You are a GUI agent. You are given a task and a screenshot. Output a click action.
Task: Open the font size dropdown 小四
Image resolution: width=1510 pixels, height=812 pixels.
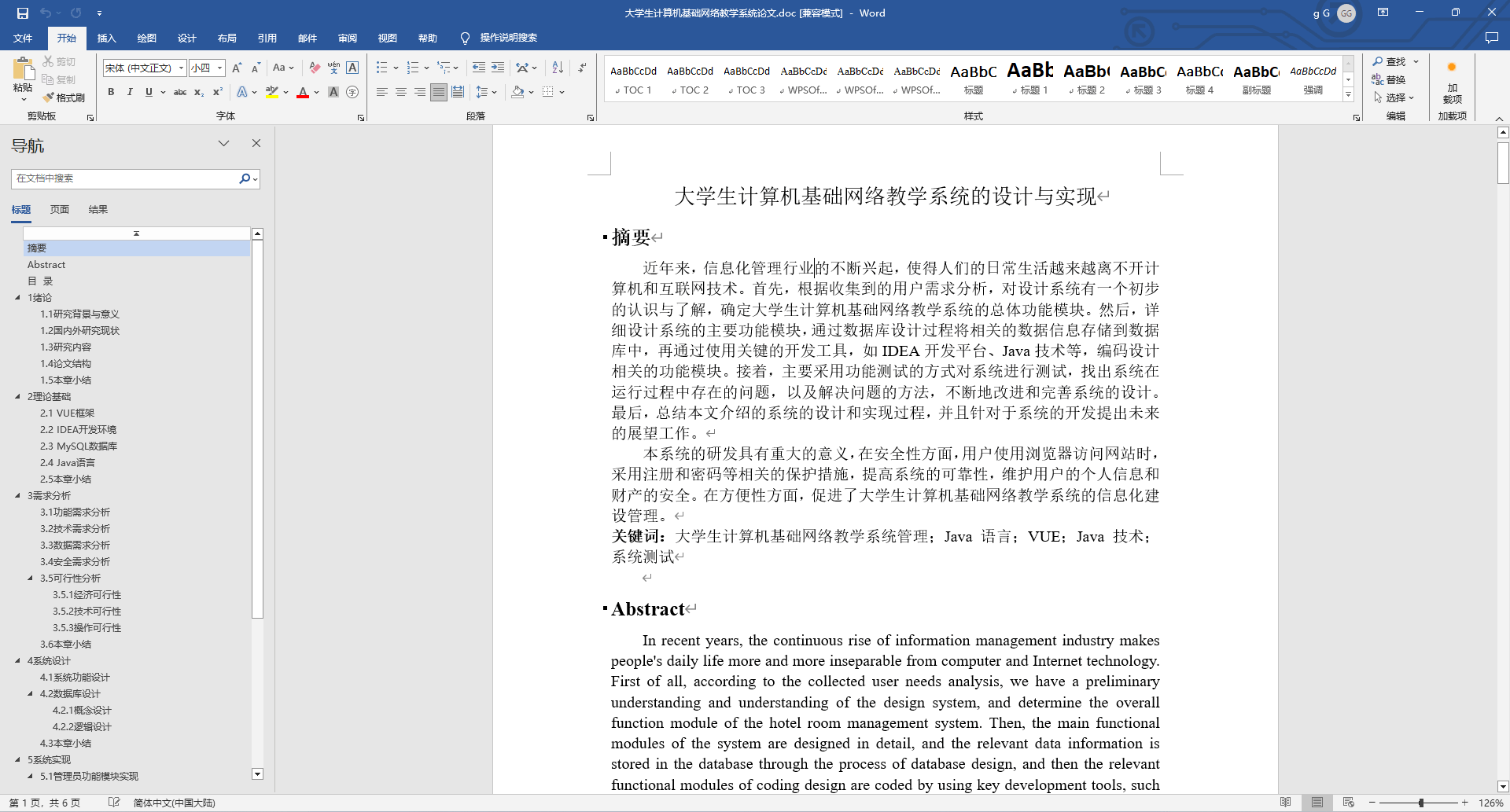[x=219, y=68]
